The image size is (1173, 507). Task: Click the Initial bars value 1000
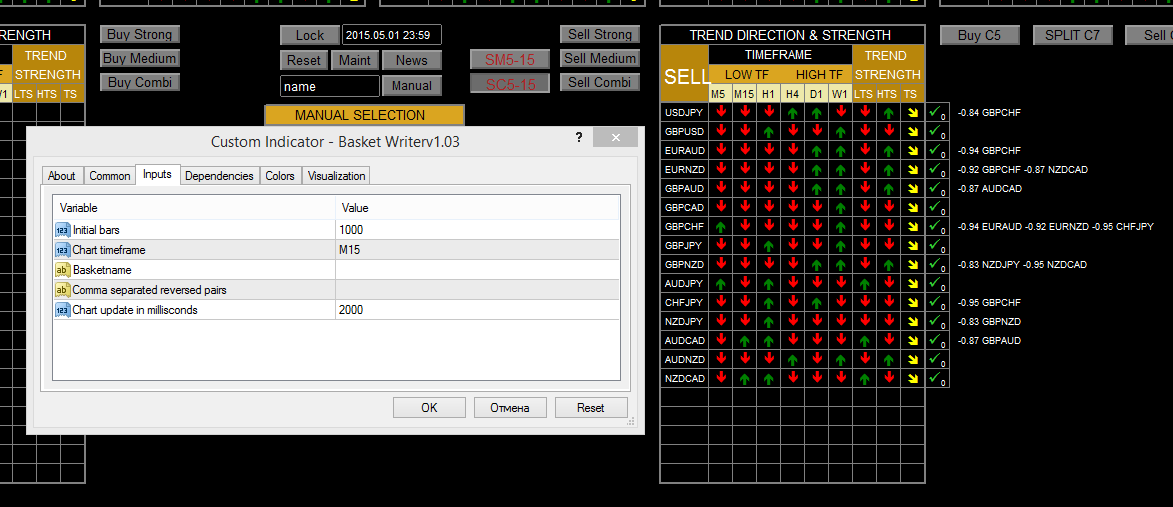click(x=477, y=230)
